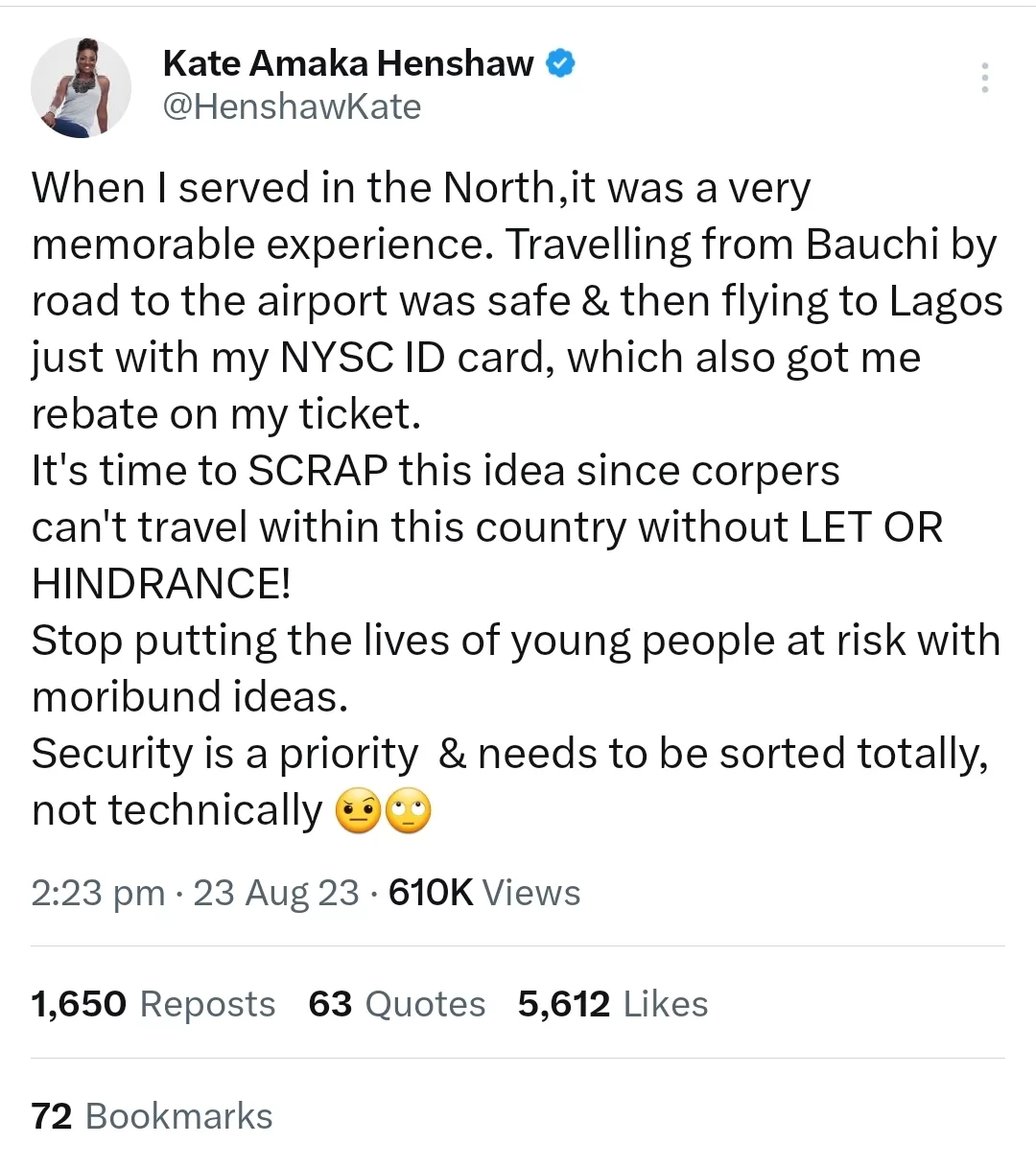Open the 63 Quotes list
The image size is (1036, 1167).
[x=397, y=1004]
